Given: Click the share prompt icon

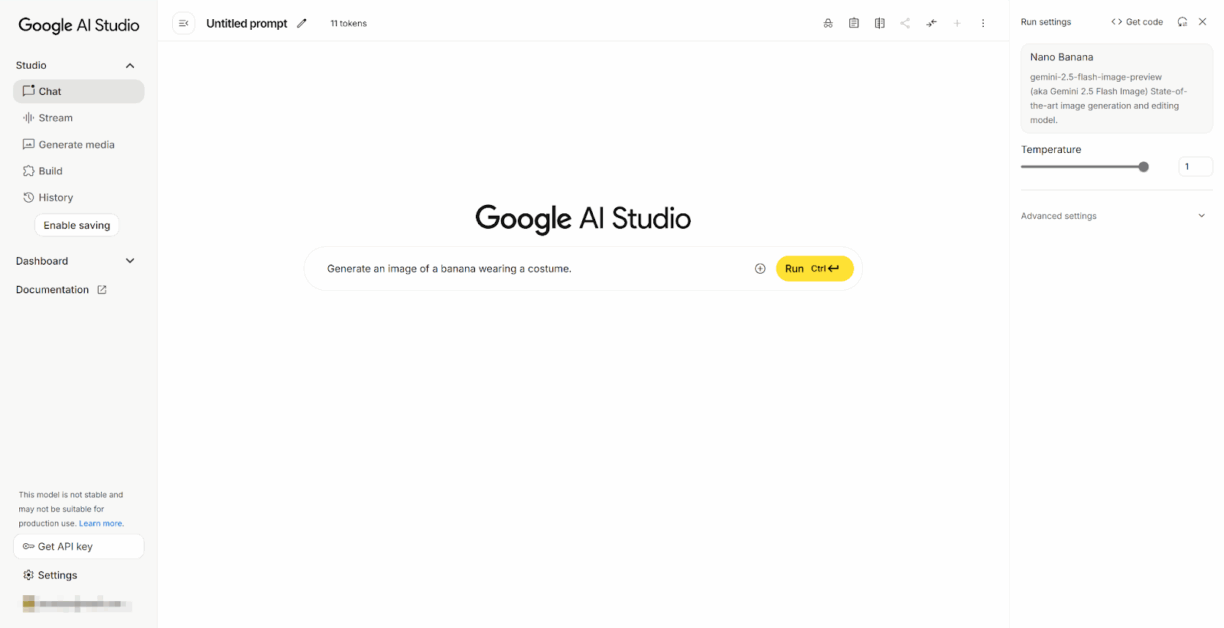Looking at the screenshot, I should point(905,23).
